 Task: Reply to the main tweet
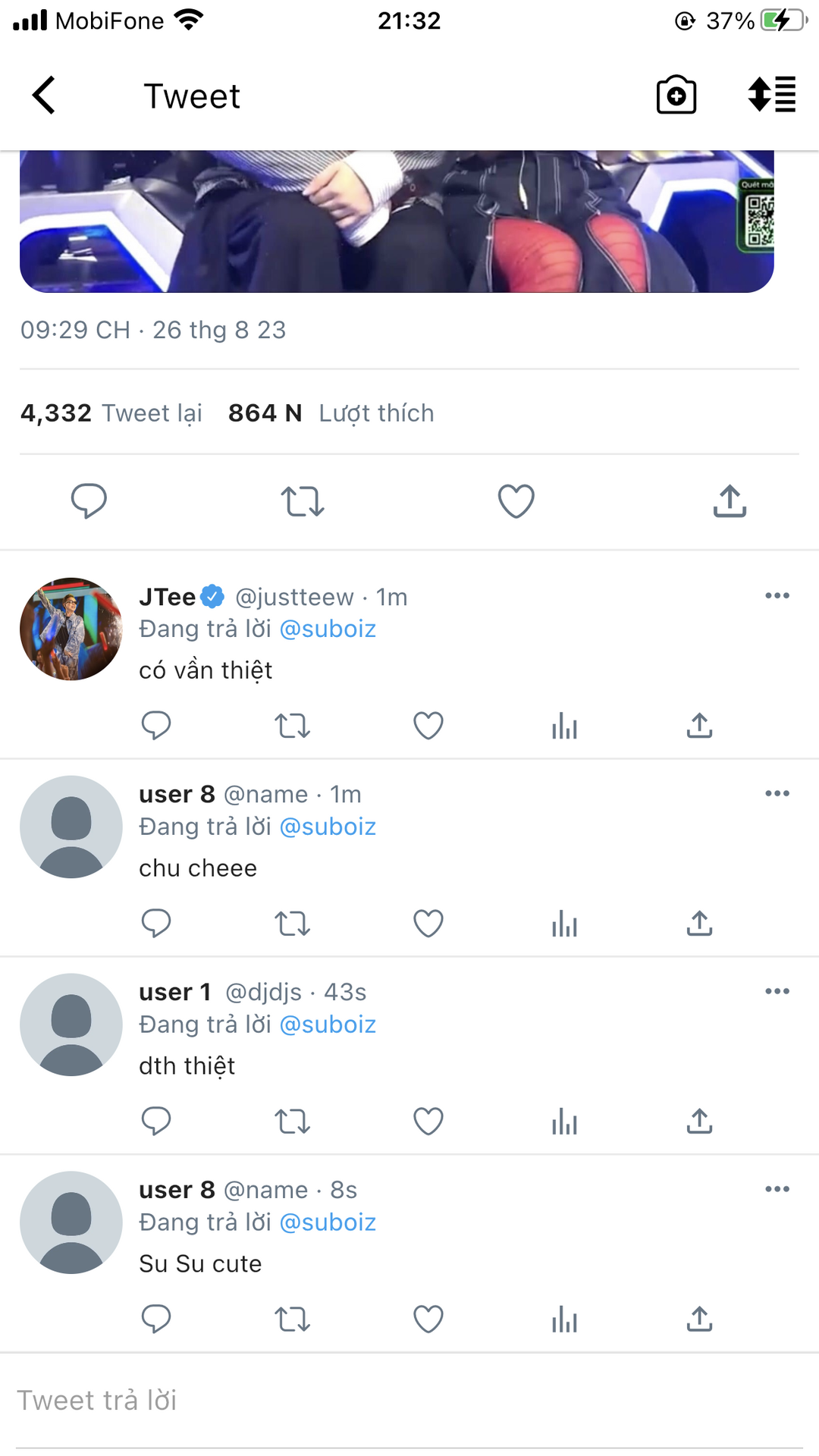click(89, 501)
